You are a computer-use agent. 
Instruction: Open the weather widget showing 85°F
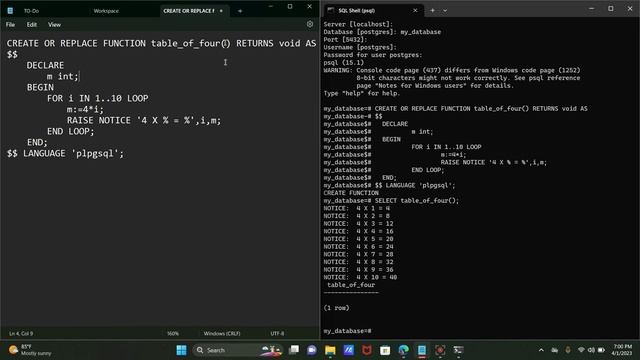point(31,350)
